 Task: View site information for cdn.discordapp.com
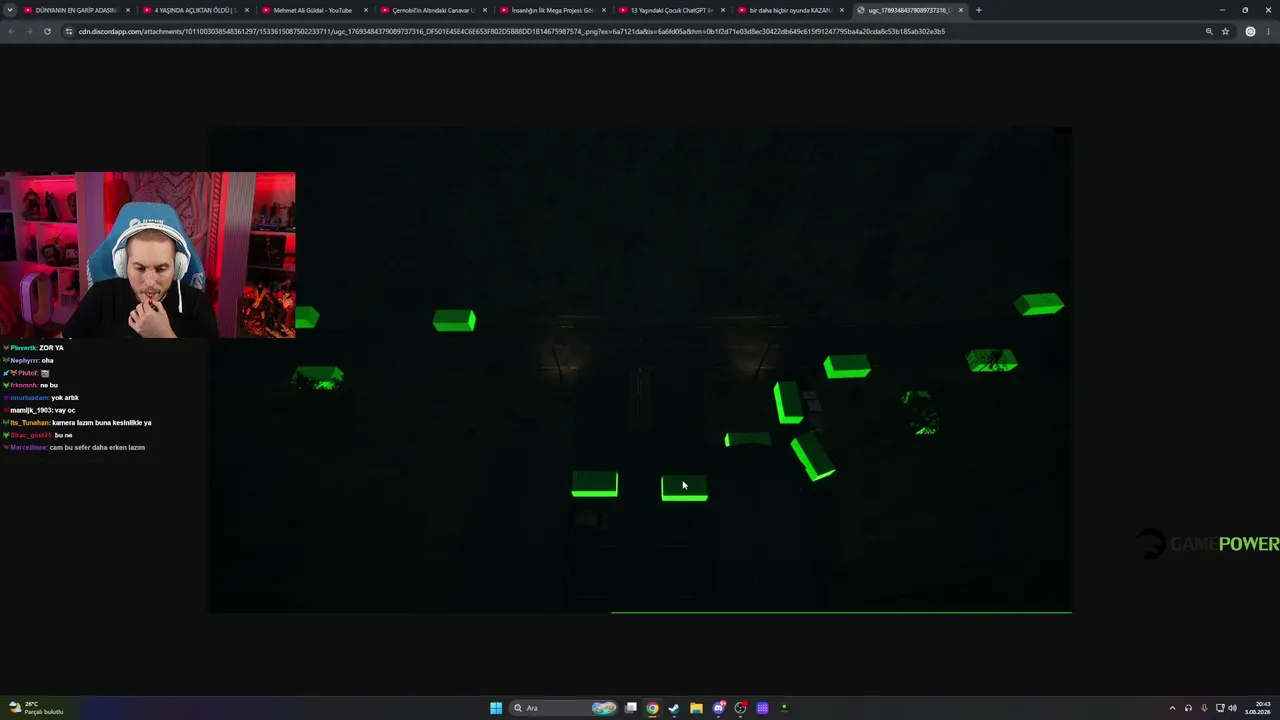coord(69,31)
